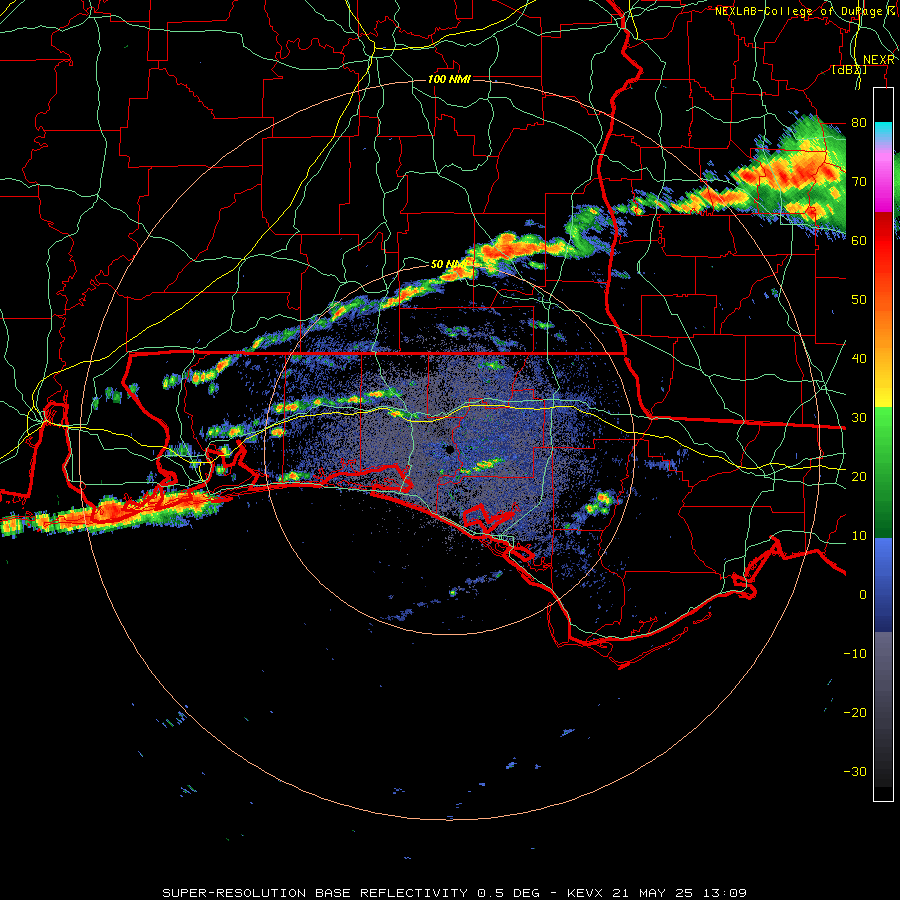Click the "SUPER-RESOLUTION BASE REFLECTIVITY" caption text
The height and width of the screenshot is (900, 900).
(315, 893)
